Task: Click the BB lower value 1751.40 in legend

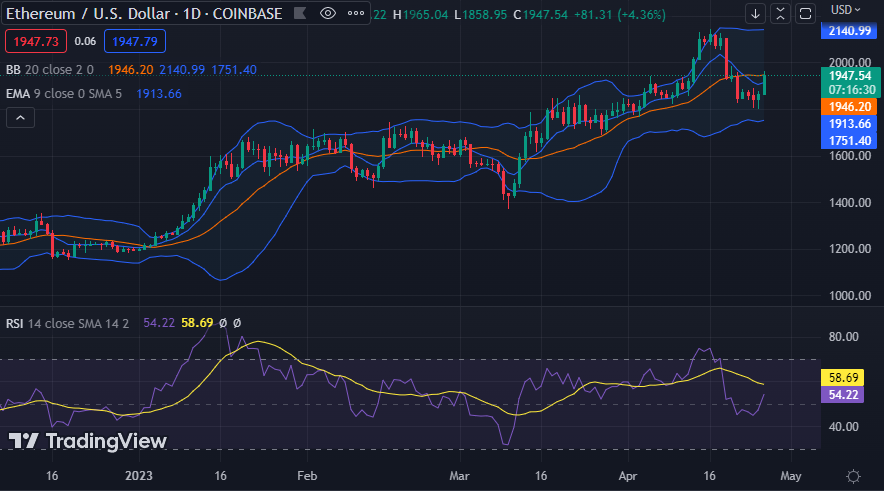Action: pos(234,70)
